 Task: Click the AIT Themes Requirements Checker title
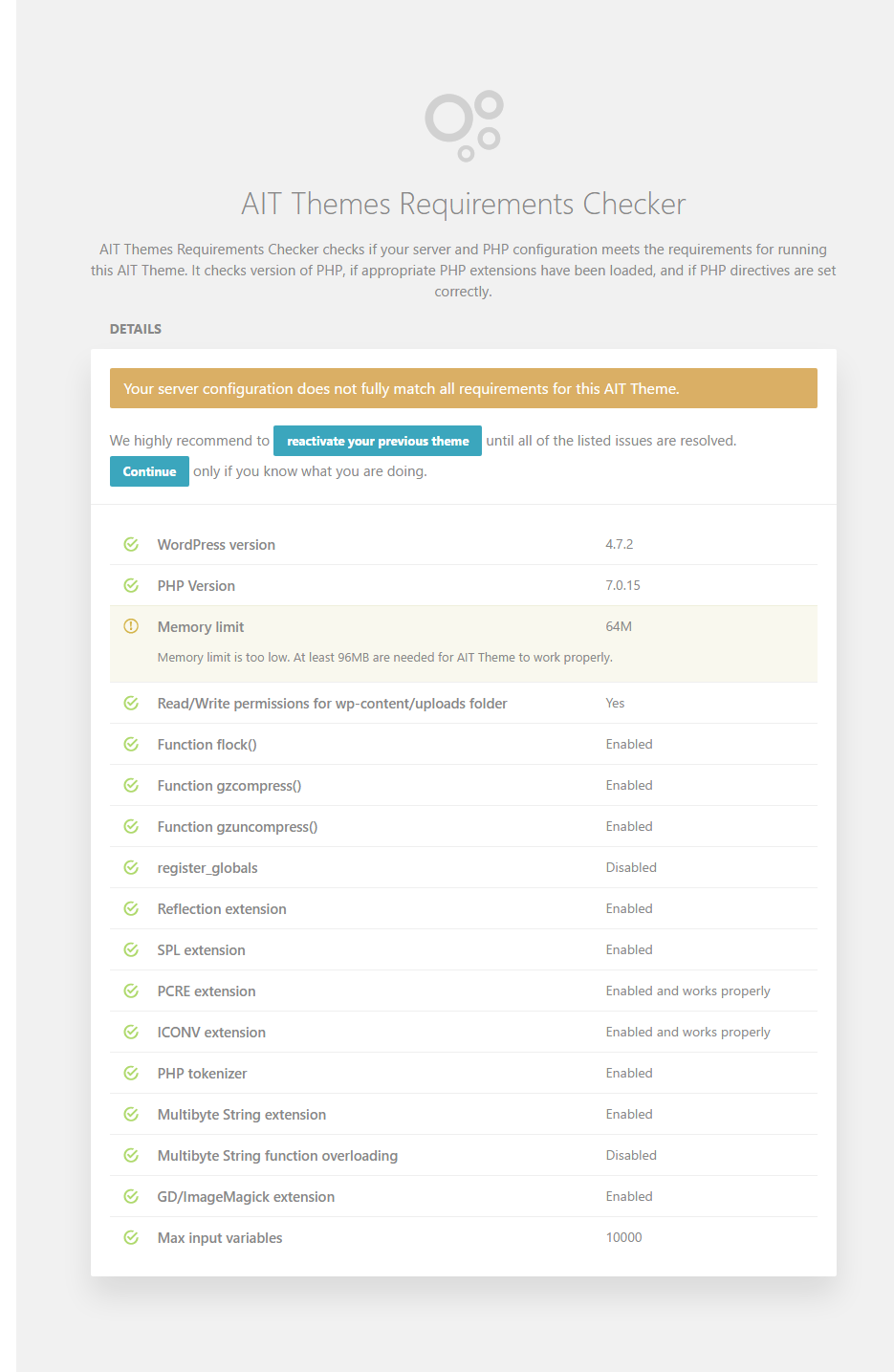[464, 204]
